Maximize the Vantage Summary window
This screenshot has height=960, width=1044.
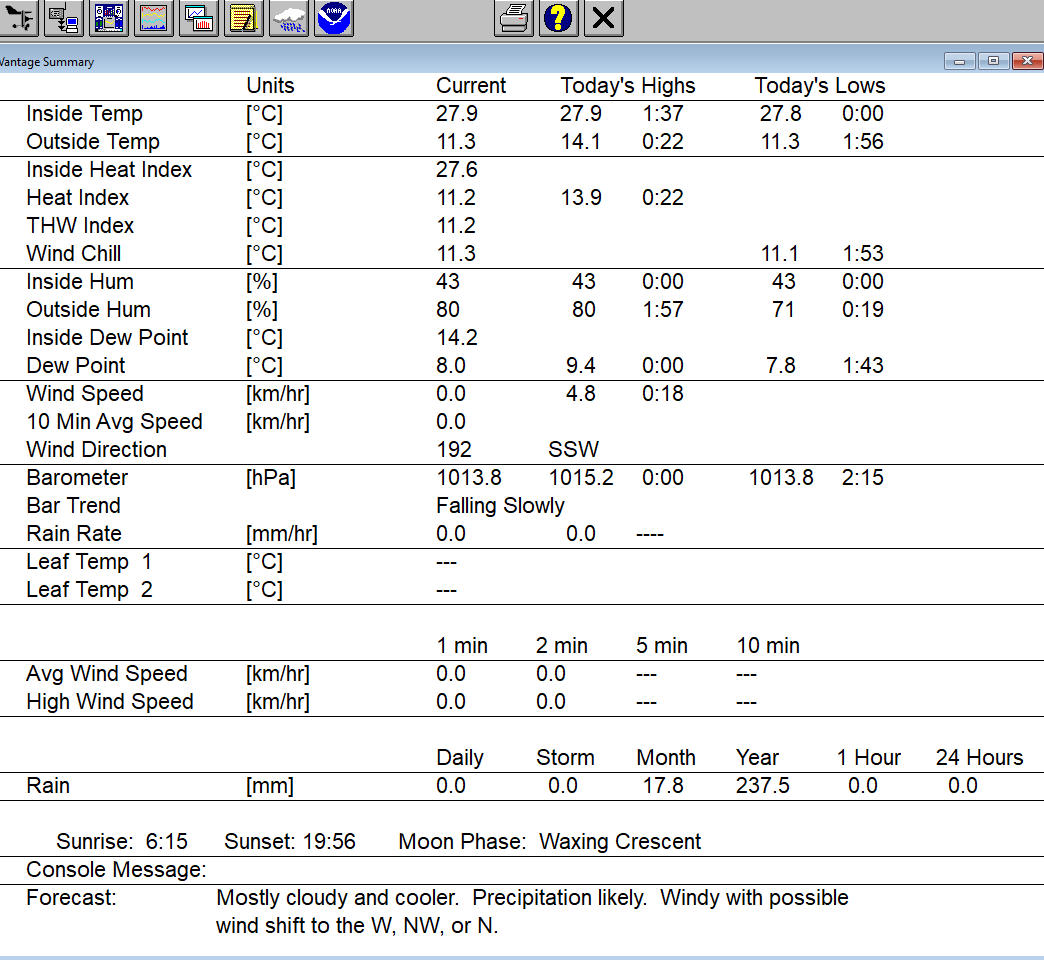992,61
